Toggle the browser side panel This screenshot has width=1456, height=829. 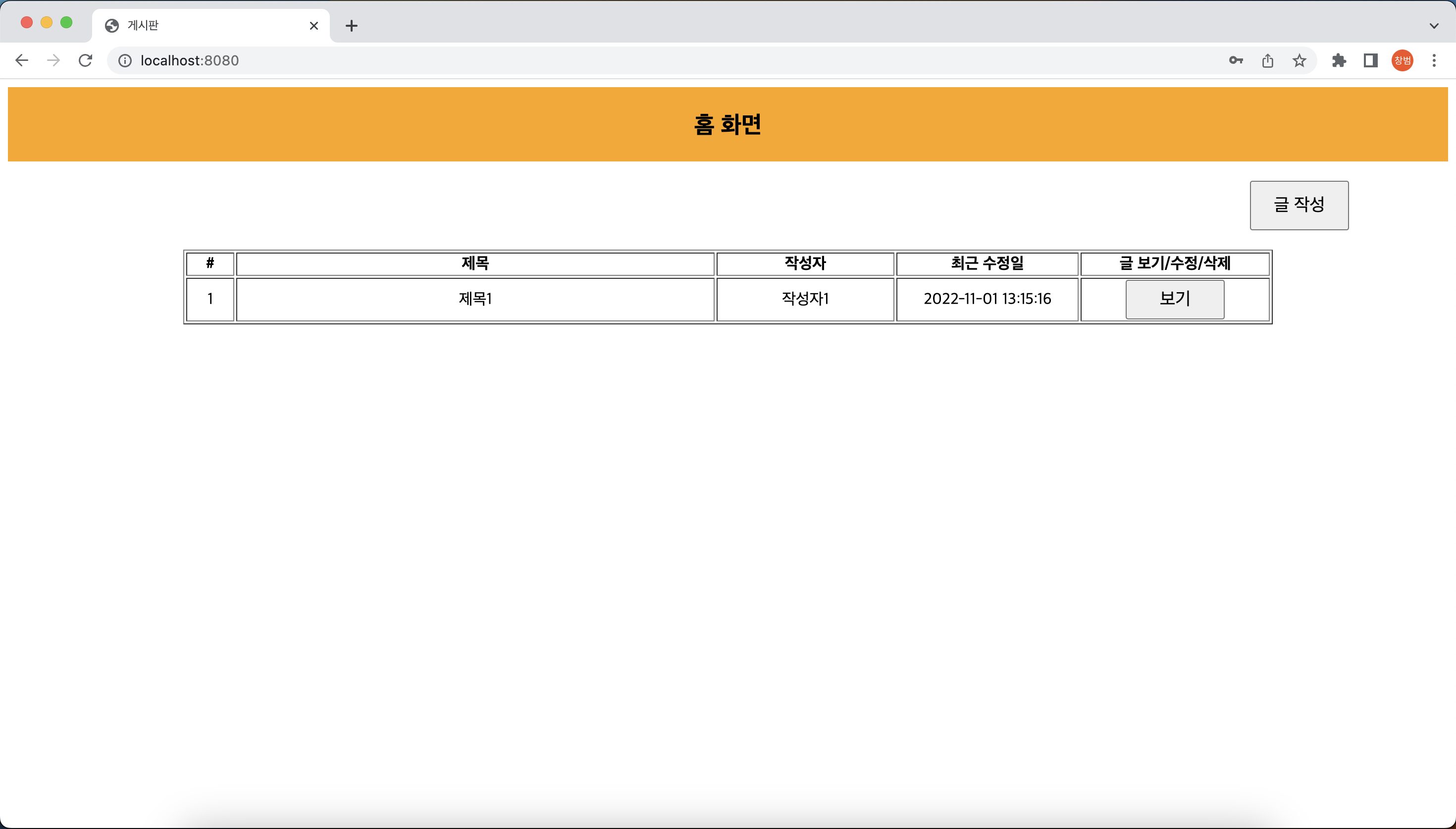coord(1371,60)
